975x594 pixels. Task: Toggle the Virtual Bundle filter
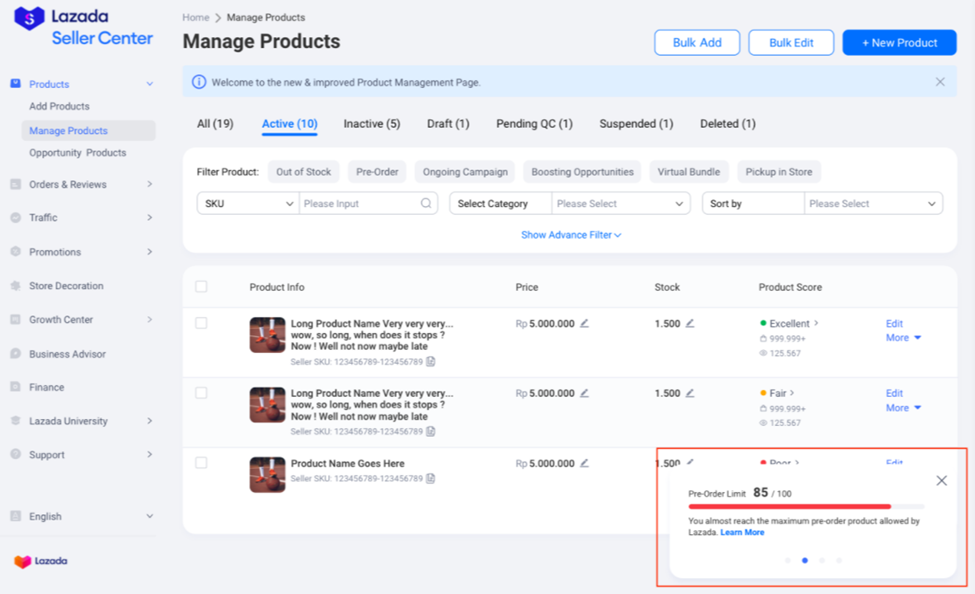[689, 172]
